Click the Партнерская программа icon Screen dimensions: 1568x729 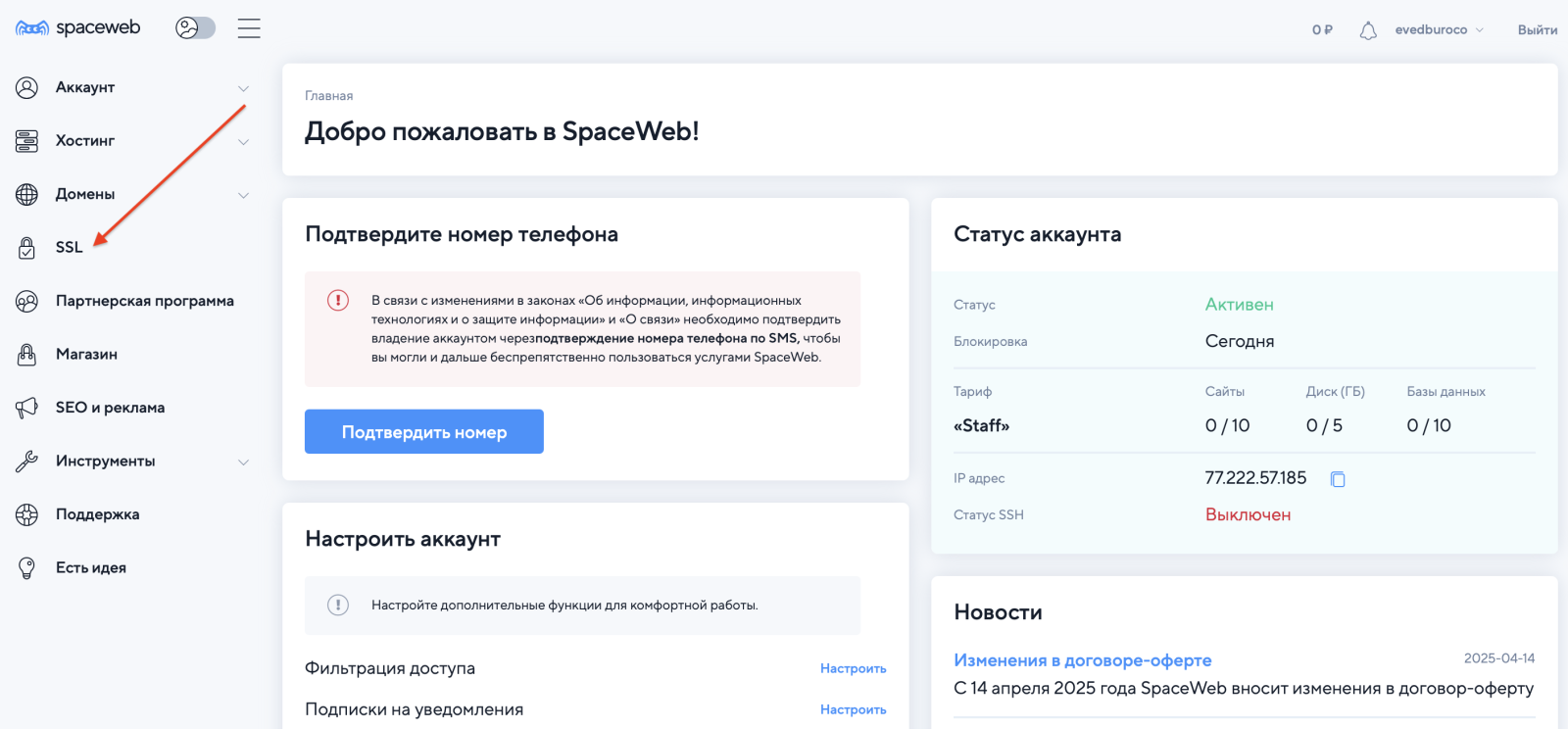click(x=26, y=301)
